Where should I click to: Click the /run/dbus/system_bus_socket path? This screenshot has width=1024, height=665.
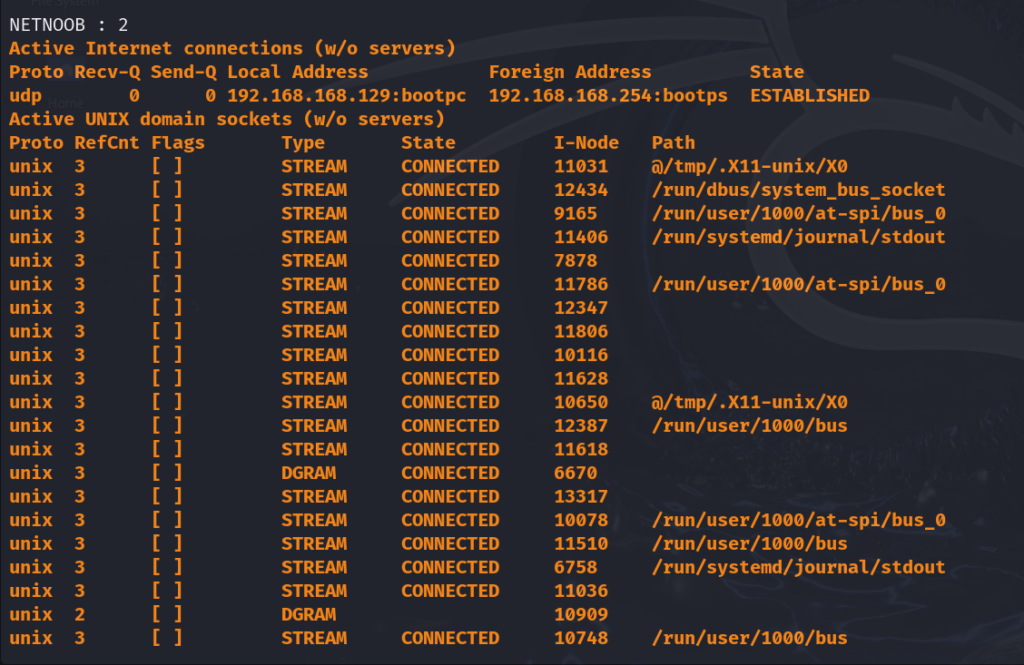799,190
